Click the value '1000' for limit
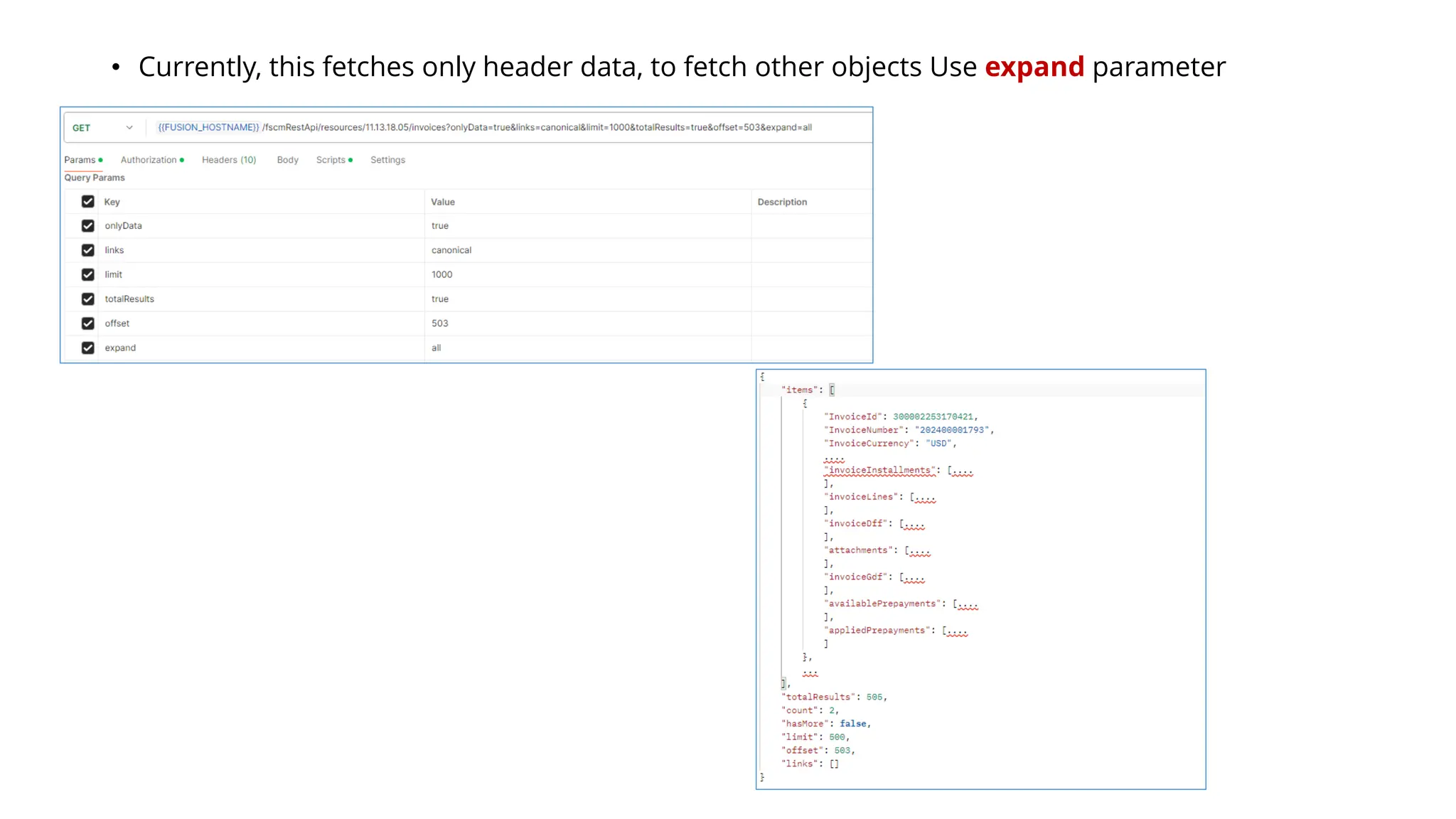The image size is (1456, 819). pos(442,274)
